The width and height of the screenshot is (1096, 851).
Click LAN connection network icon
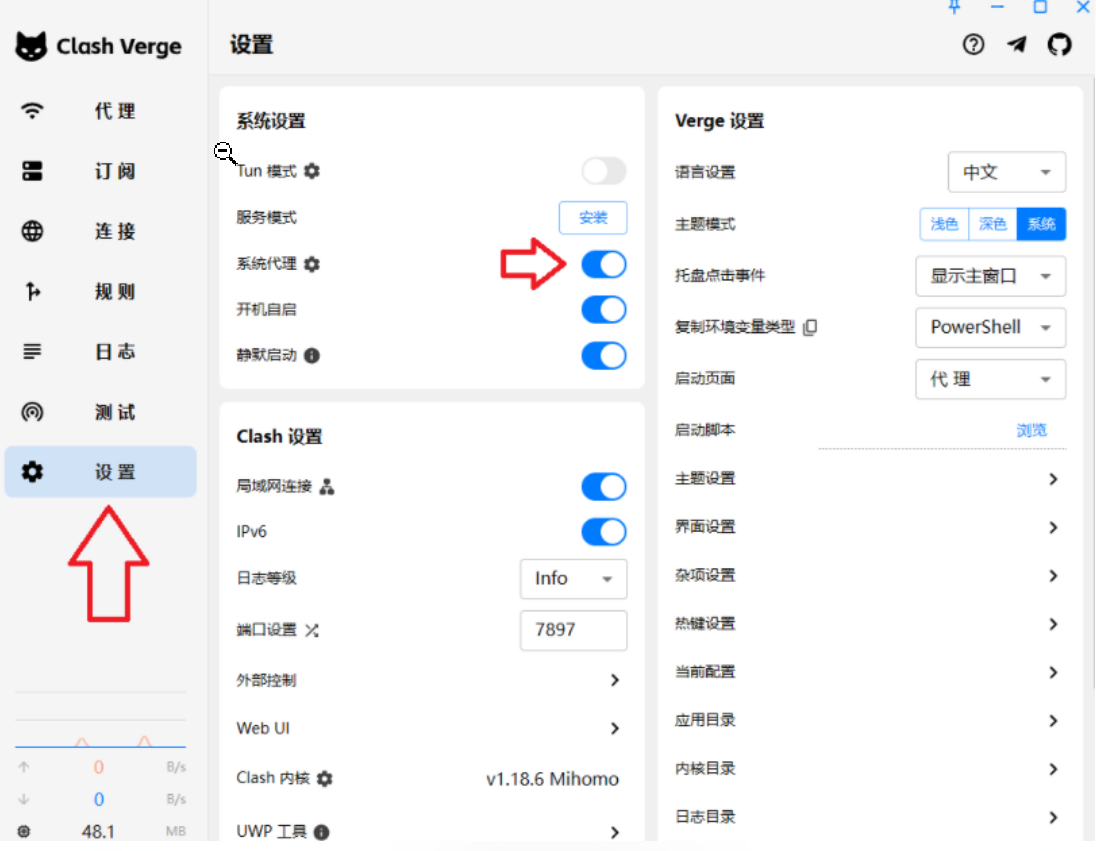click(326, 487)
